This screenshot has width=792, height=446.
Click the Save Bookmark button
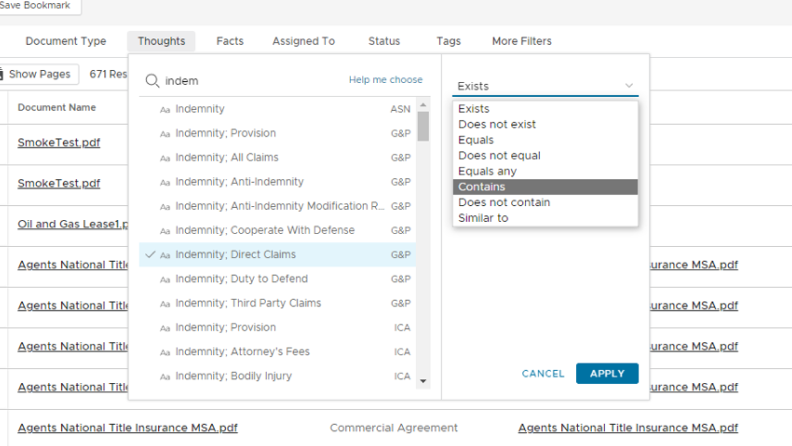coord(36,6)
